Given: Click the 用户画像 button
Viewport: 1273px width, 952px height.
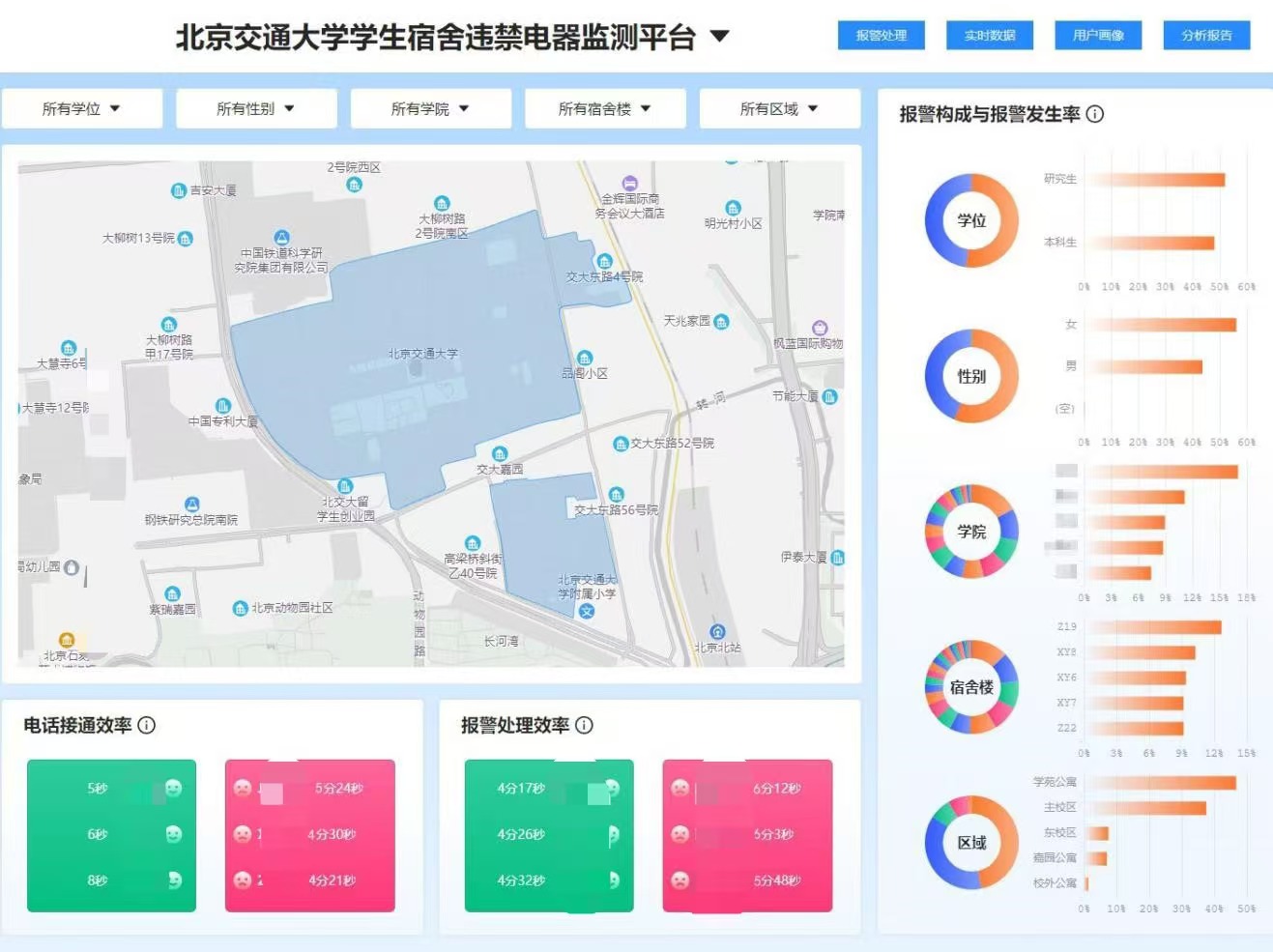Looking at the screenshot, I should click(x=1098, y=35).
